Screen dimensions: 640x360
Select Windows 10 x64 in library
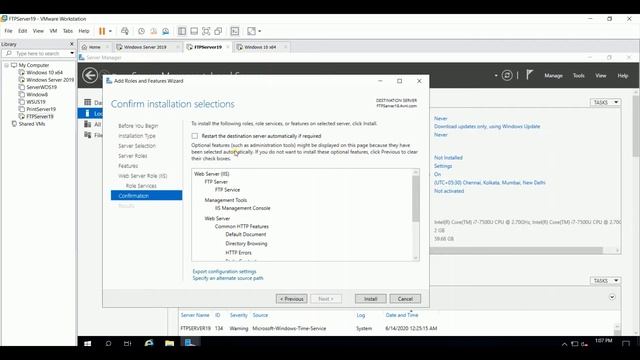pos(44,73)
